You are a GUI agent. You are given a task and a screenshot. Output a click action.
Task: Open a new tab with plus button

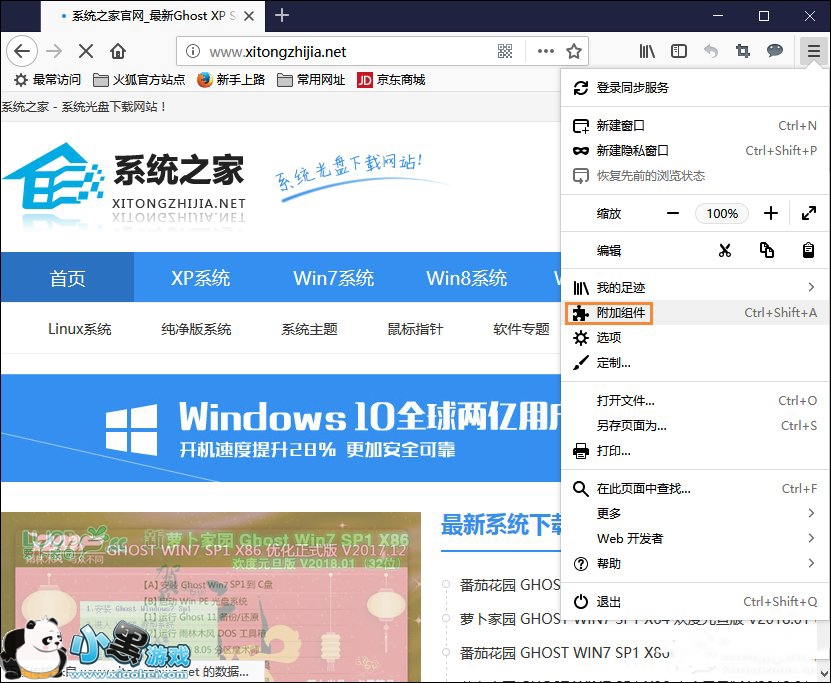(x=282, y=15)
